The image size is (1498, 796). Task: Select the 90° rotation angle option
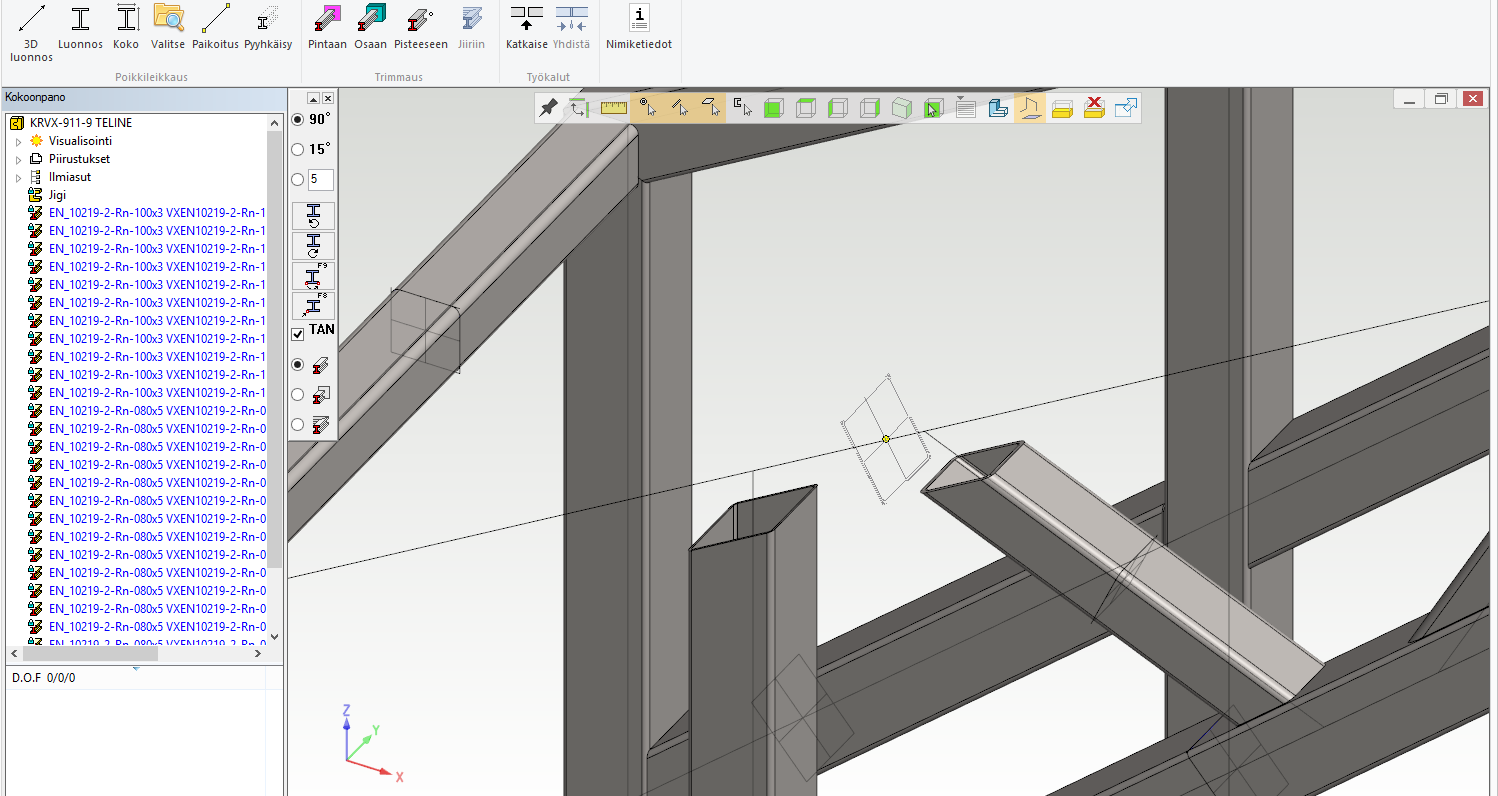(x=298, y=119)
